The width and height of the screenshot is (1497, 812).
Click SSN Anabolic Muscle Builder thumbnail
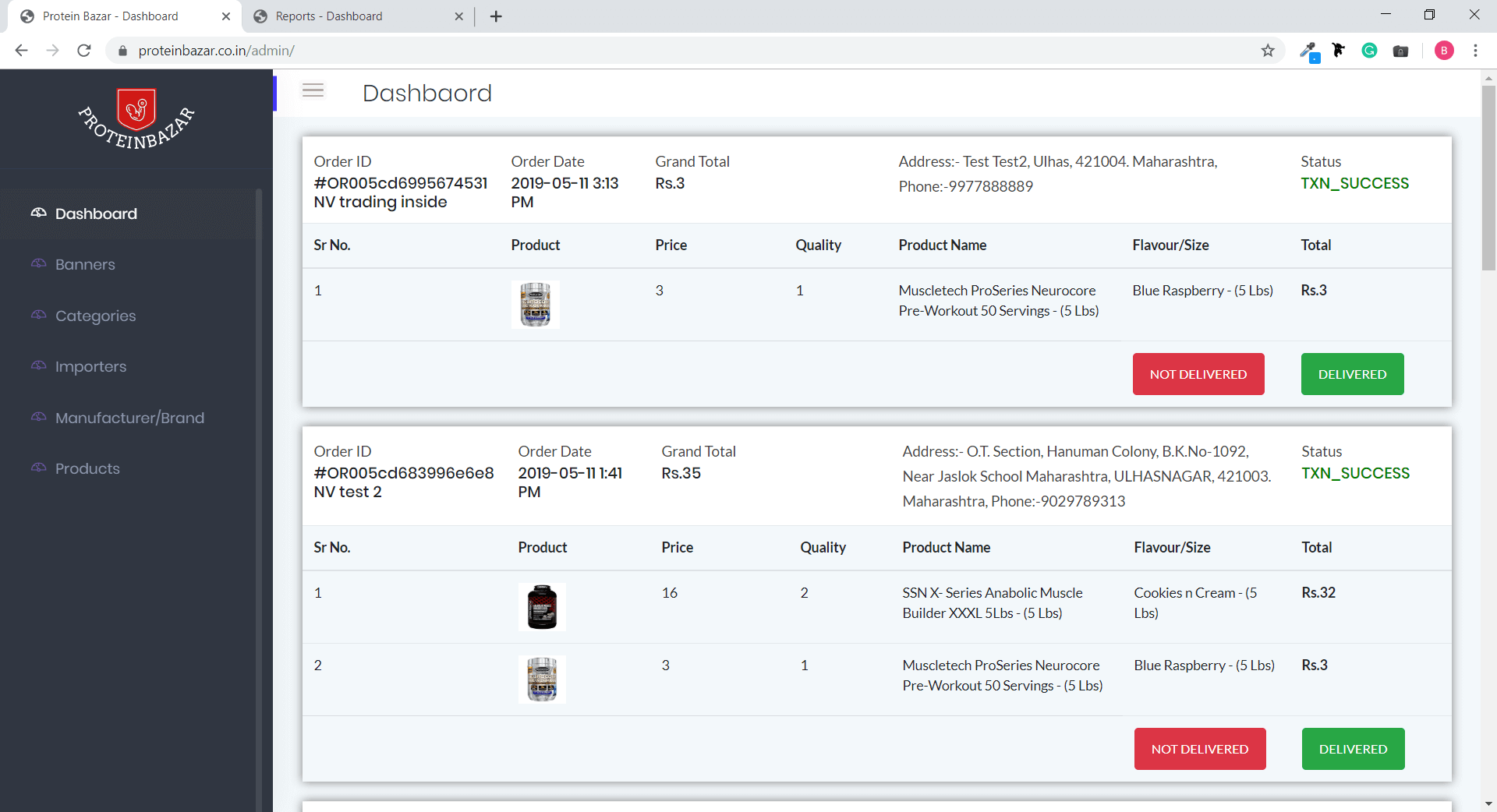coord(542,607)
